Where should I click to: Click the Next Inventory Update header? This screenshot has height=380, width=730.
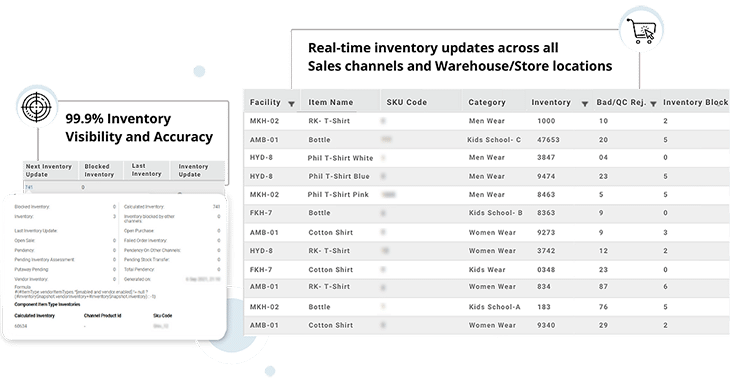(x=48, y=170)
